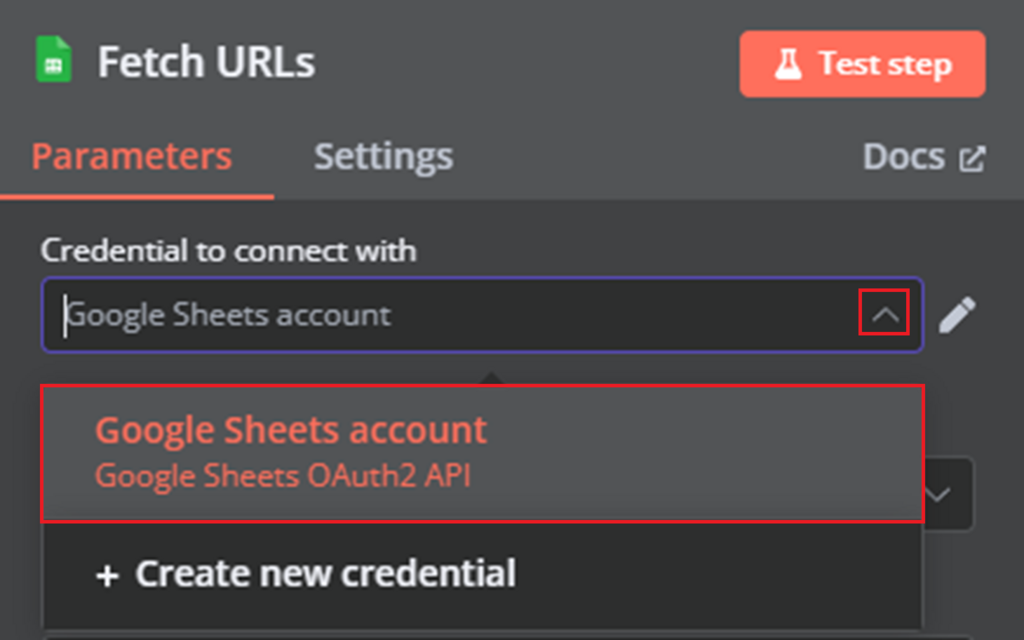Select the Google Sheets account entry

[x=289, y=430]
